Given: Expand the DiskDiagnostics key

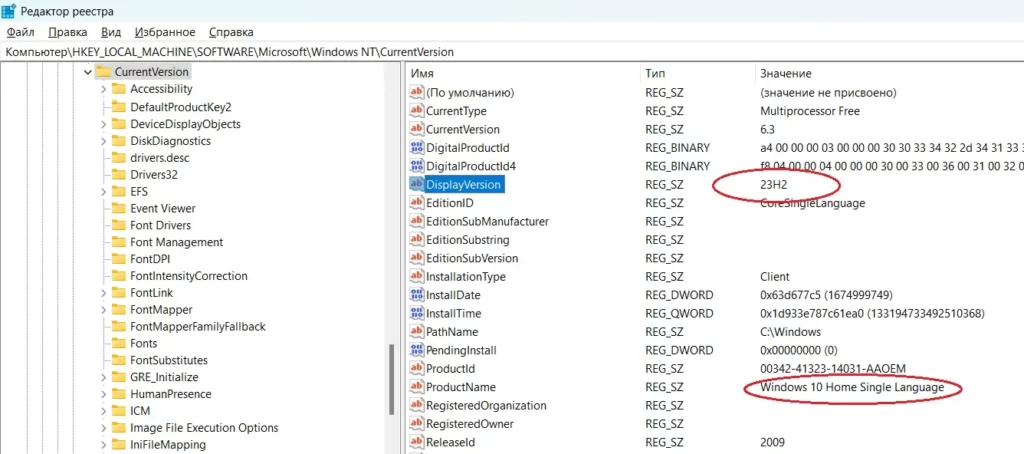Looking at the screenshot, I should point(104,141).
